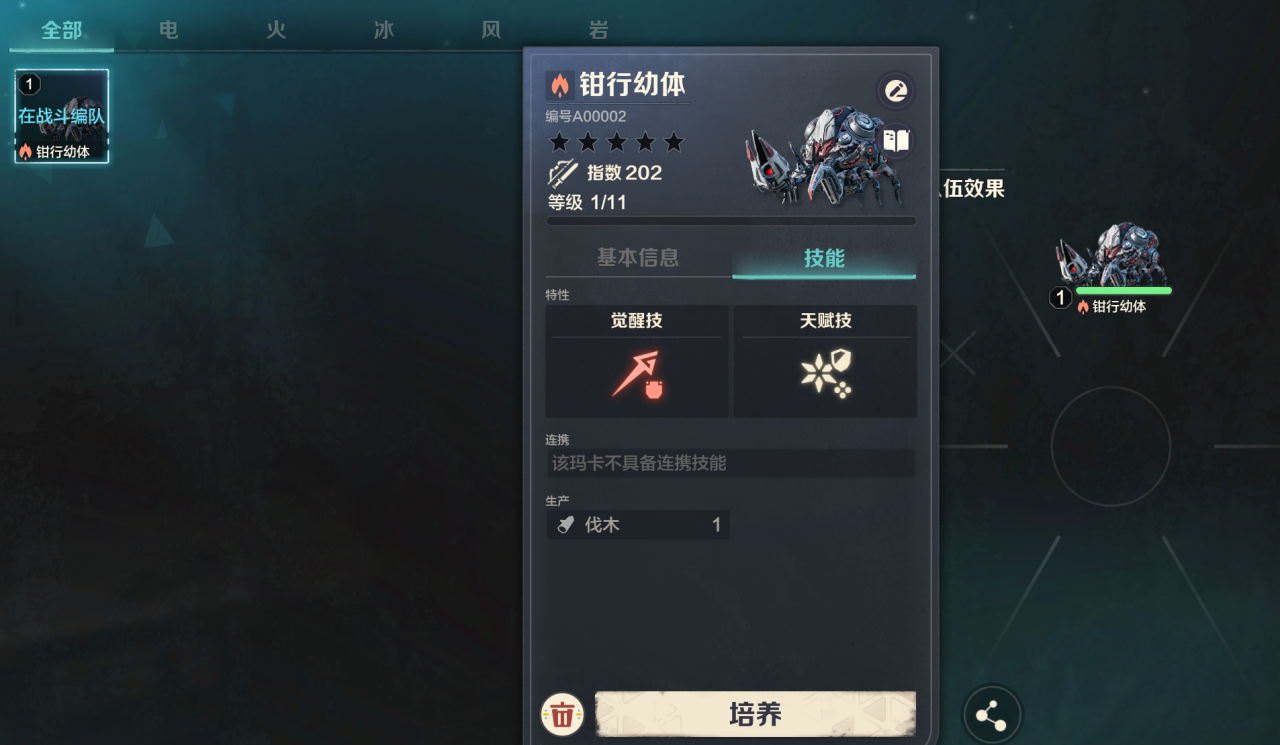Viewport: 1280px width, 745px height.
Task: Filter by 火 element tab
Action: coord(276,30)
